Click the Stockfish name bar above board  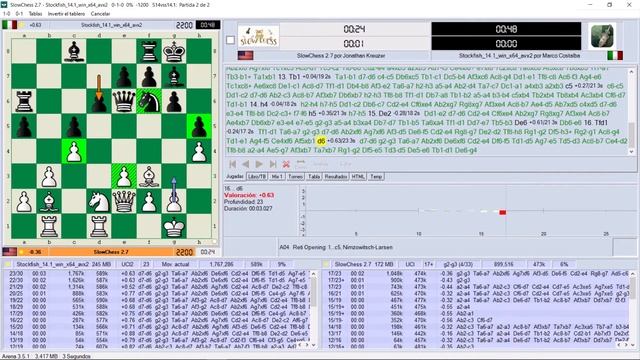pyautogui.click(x=111, y=25)
